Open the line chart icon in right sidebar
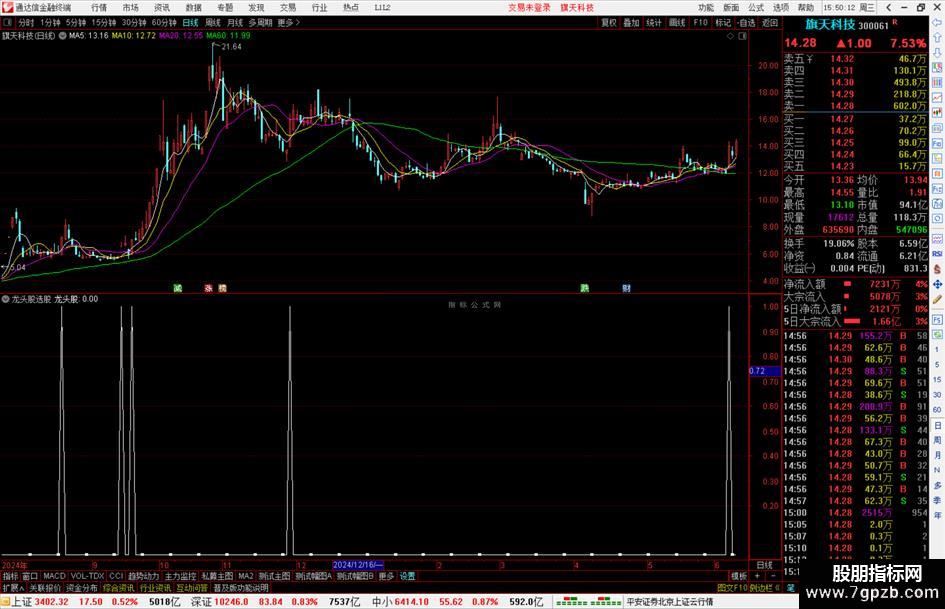This screenshot has width=945, height=609. pos(937,97)
